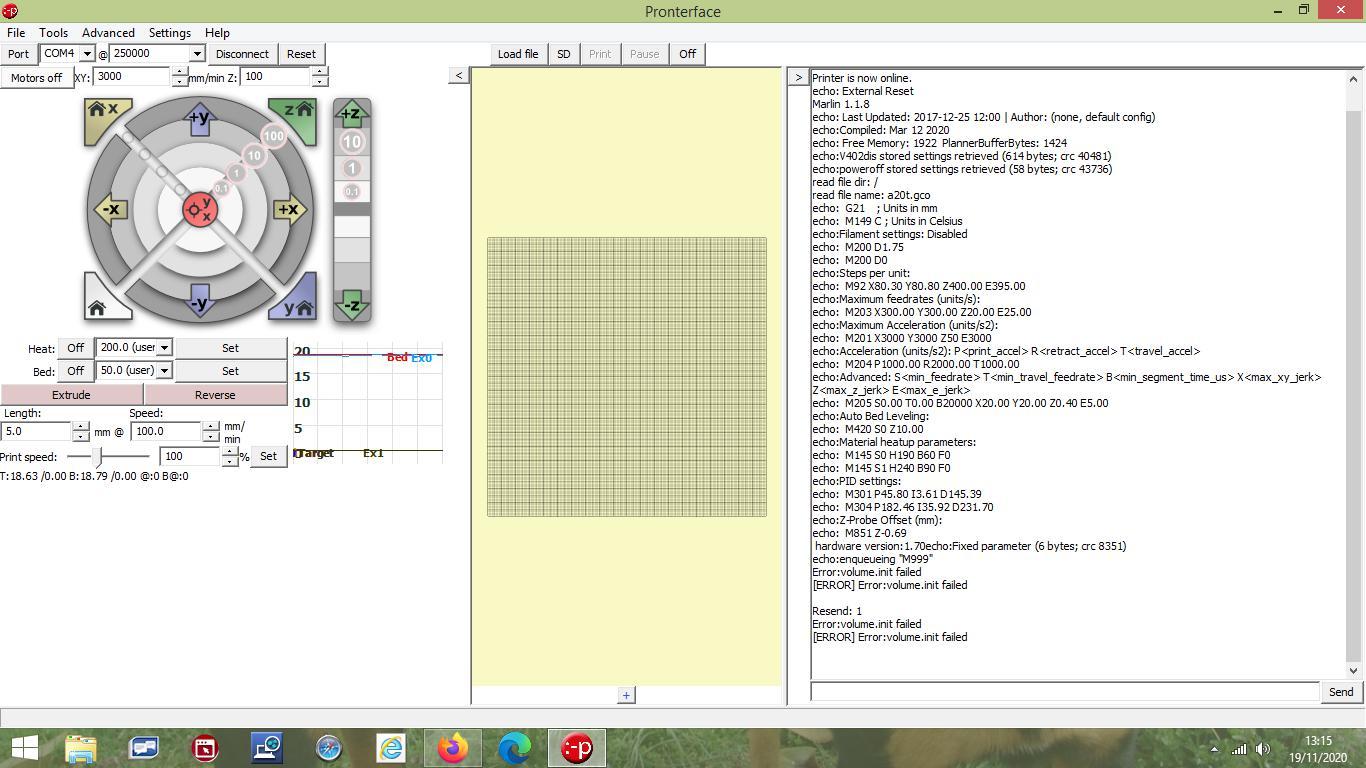Open the Settings menu
Image resolution: width=1366 pixels, height=768 pixels.
169,32
